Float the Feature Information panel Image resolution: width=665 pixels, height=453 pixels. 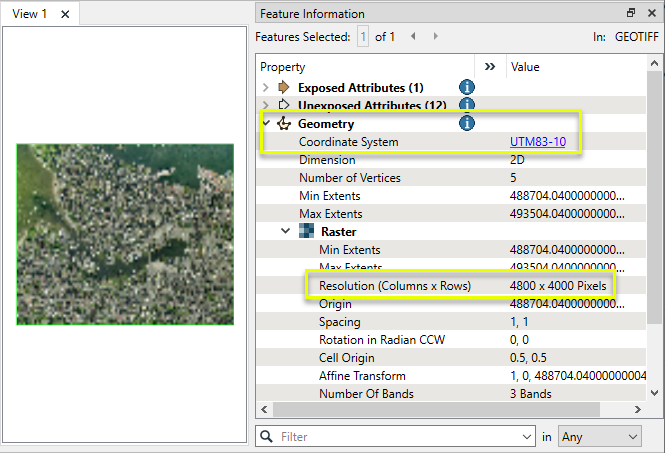[631, 13]
